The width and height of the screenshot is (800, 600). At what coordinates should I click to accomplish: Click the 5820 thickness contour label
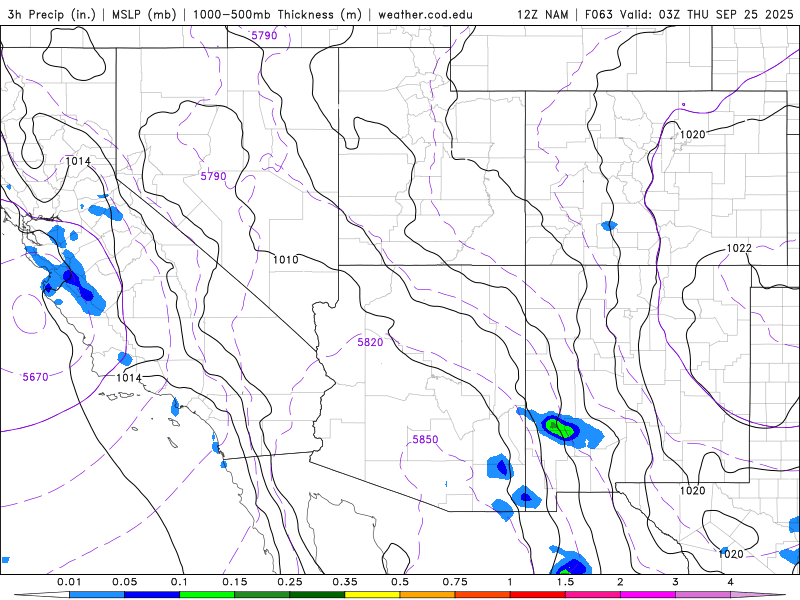370,342
